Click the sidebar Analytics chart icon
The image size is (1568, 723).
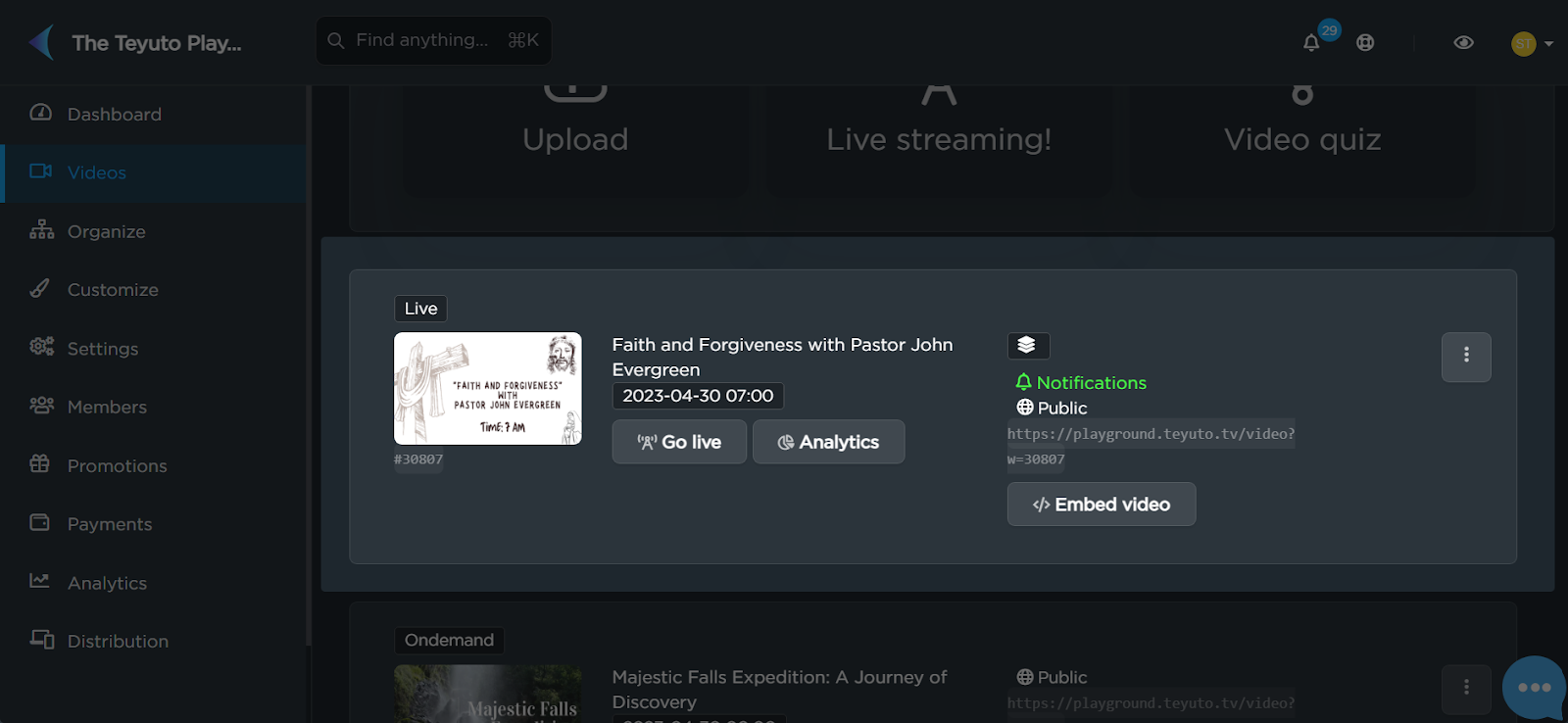[x=39, y=580]
